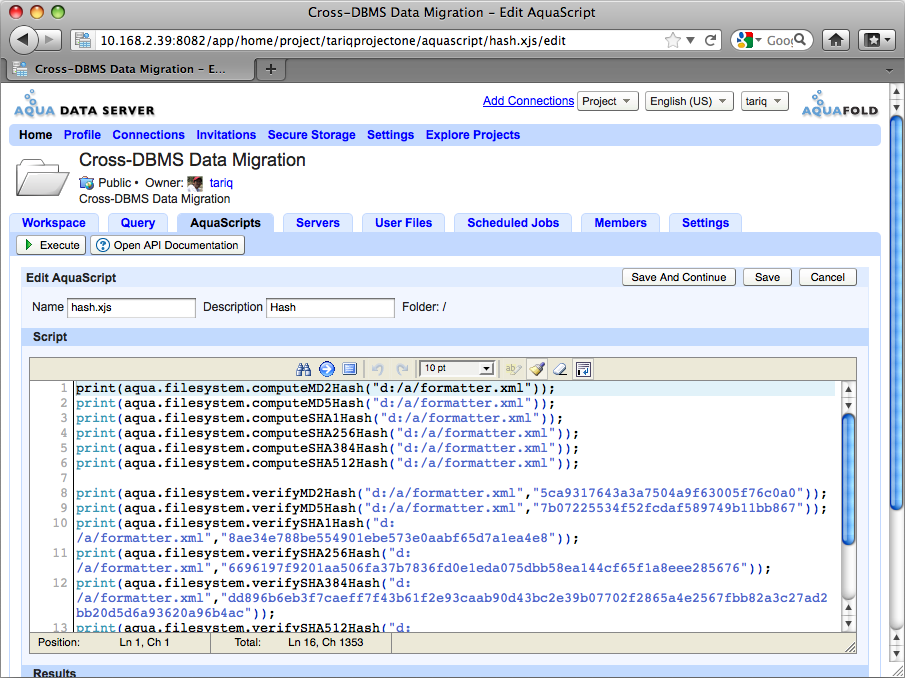Open the browser home page icon
This screenshot has height=678, width=905.
(x=836, y=40)
